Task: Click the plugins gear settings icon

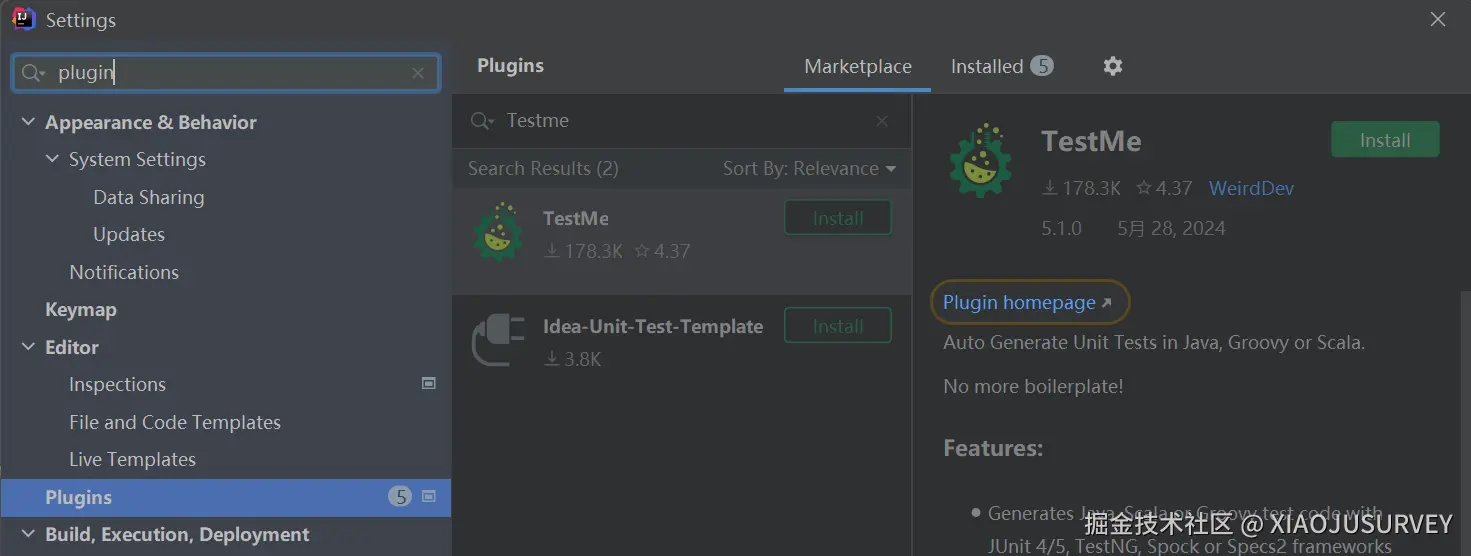Action: 1113,66
